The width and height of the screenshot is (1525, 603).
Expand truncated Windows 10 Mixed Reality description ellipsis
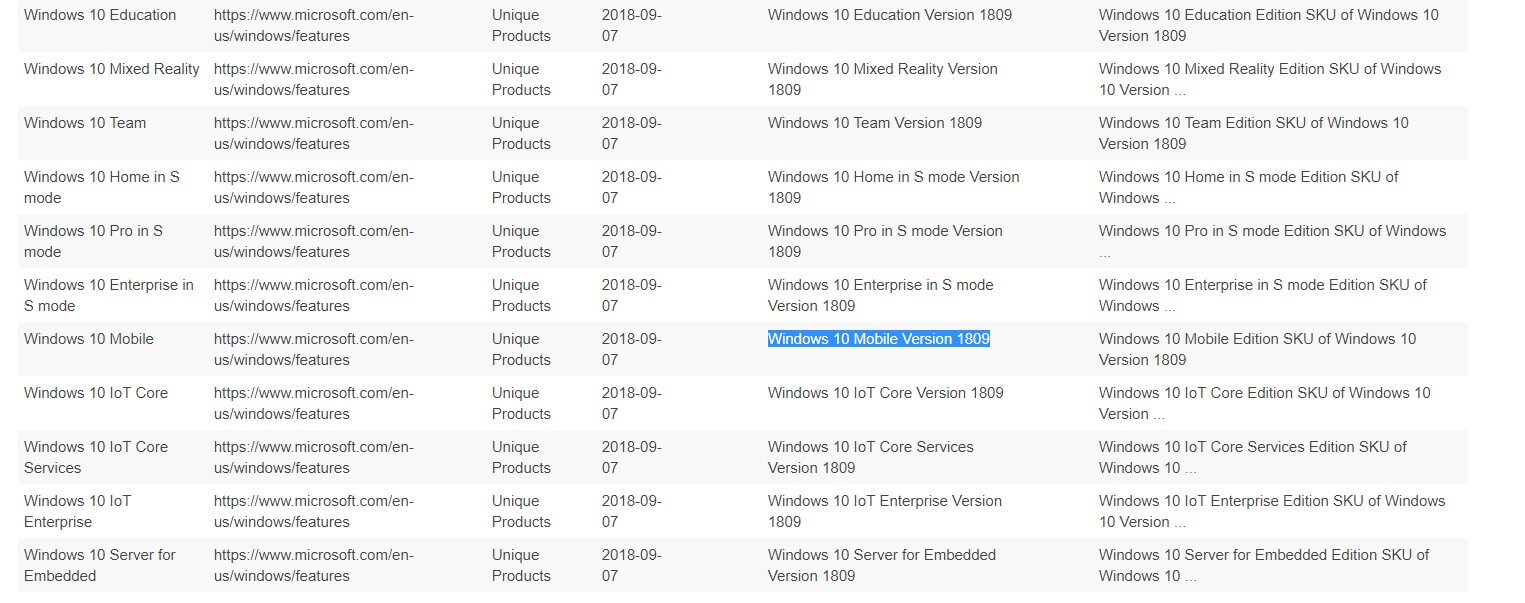click(x=1180, y=90)
